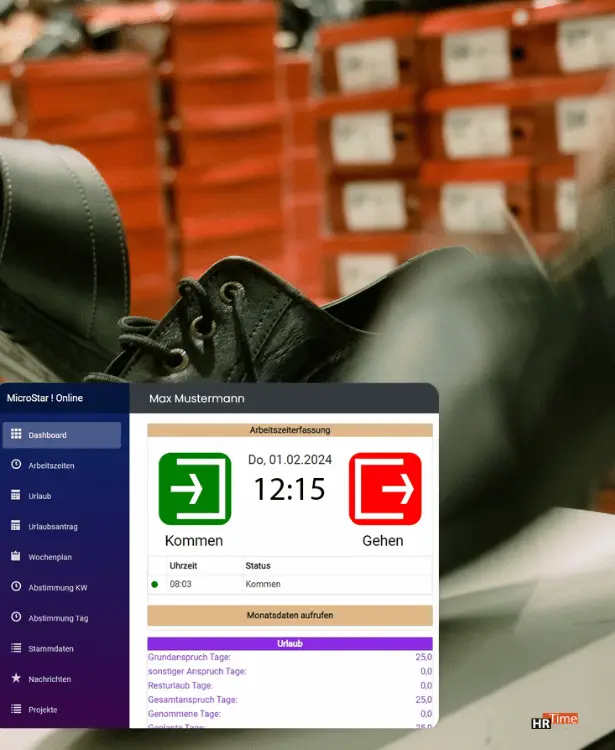
Task: Click the Wochenplan clipboard icon
Action: [16, 556]
